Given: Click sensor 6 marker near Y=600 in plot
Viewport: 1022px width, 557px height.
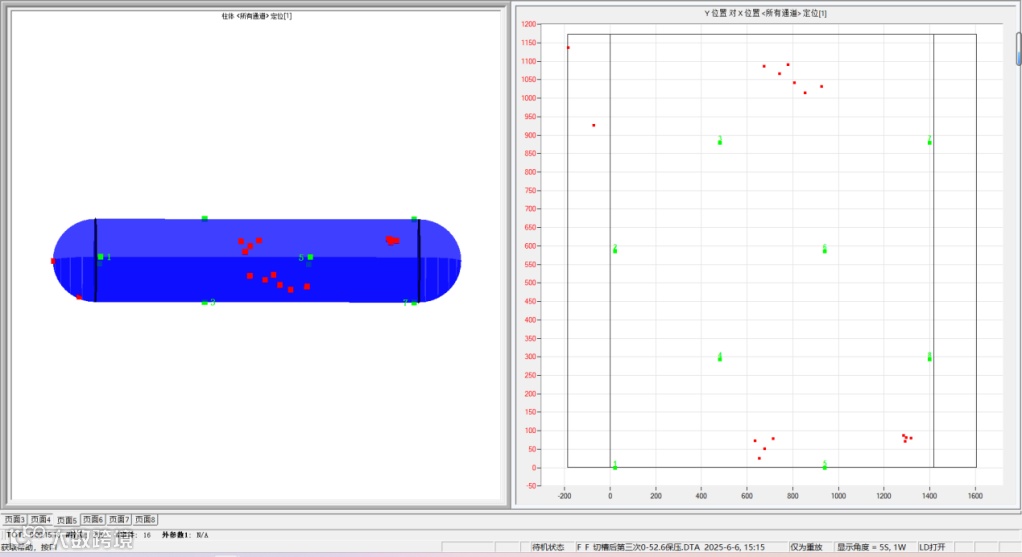Looking at the screenshot, I should pyautogui.click(x=825, y=250).
